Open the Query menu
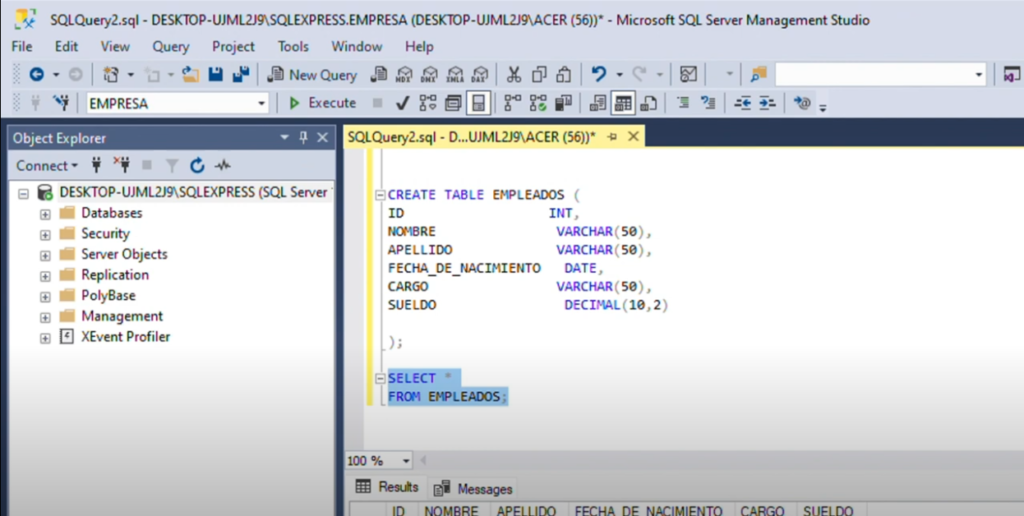 point(170,46)
